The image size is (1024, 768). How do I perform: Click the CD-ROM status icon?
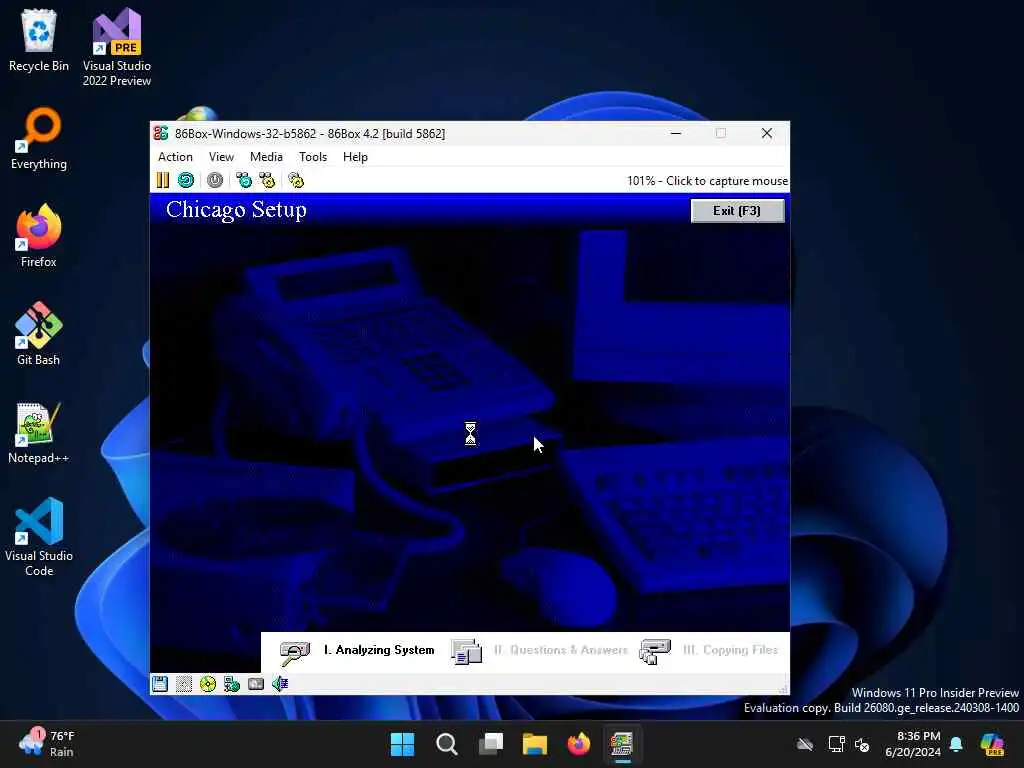(208, 684)
